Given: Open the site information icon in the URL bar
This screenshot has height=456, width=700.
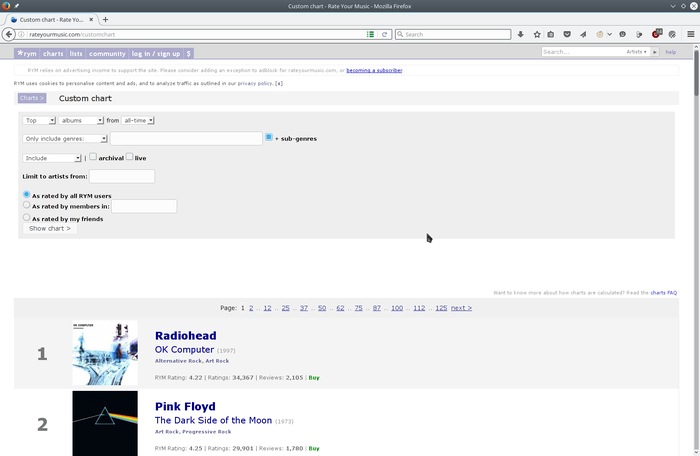Looking at the screenshot, I should click(x=21, y=34).
